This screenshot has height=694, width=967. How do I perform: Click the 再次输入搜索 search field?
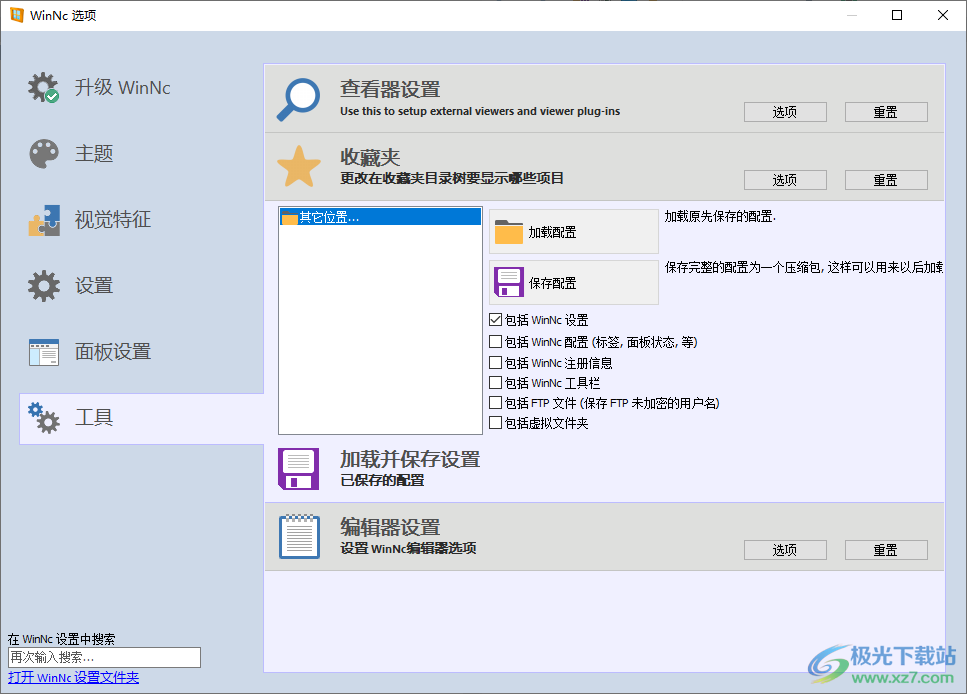tap(104, 658)
